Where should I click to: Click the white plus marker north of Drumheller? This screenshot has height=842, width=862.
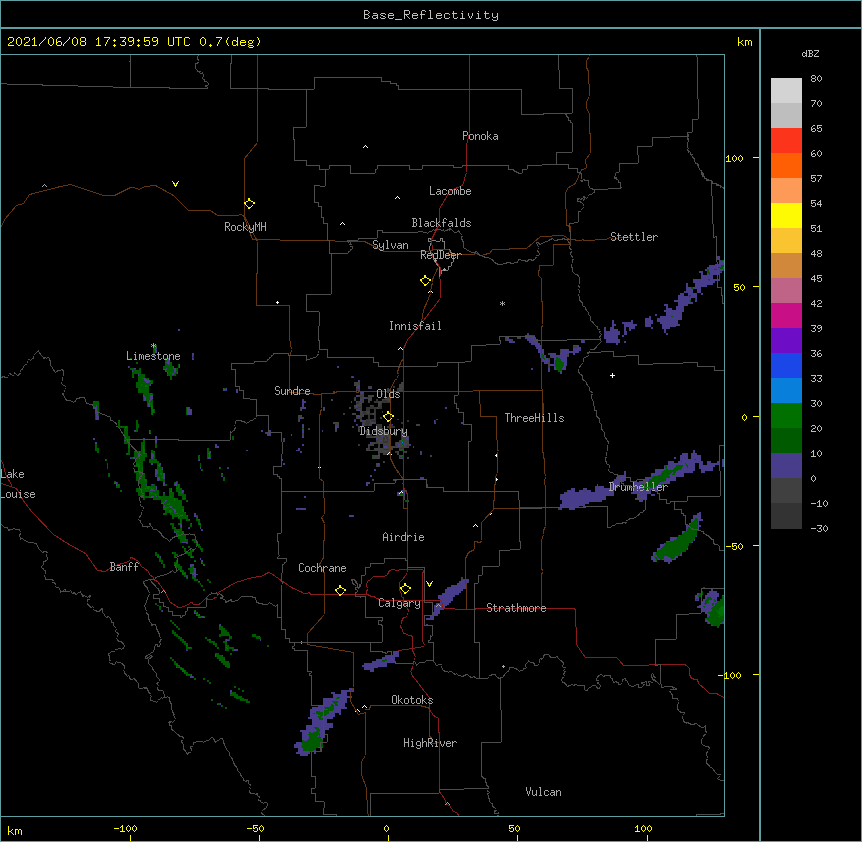[x=612, y=375]
